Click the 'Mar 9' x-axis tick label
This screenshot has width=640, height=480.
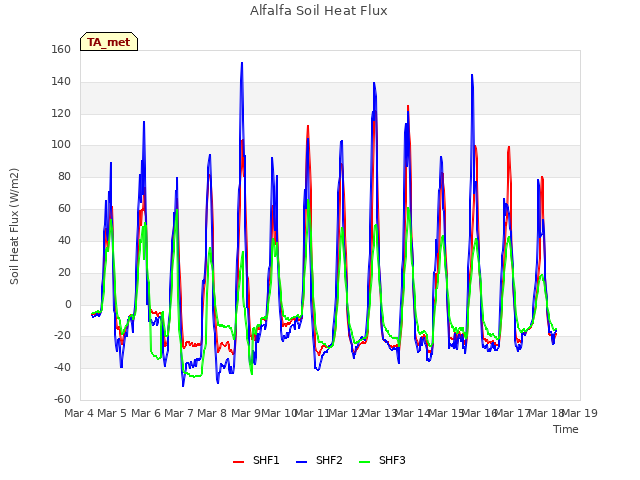point(245,413)
